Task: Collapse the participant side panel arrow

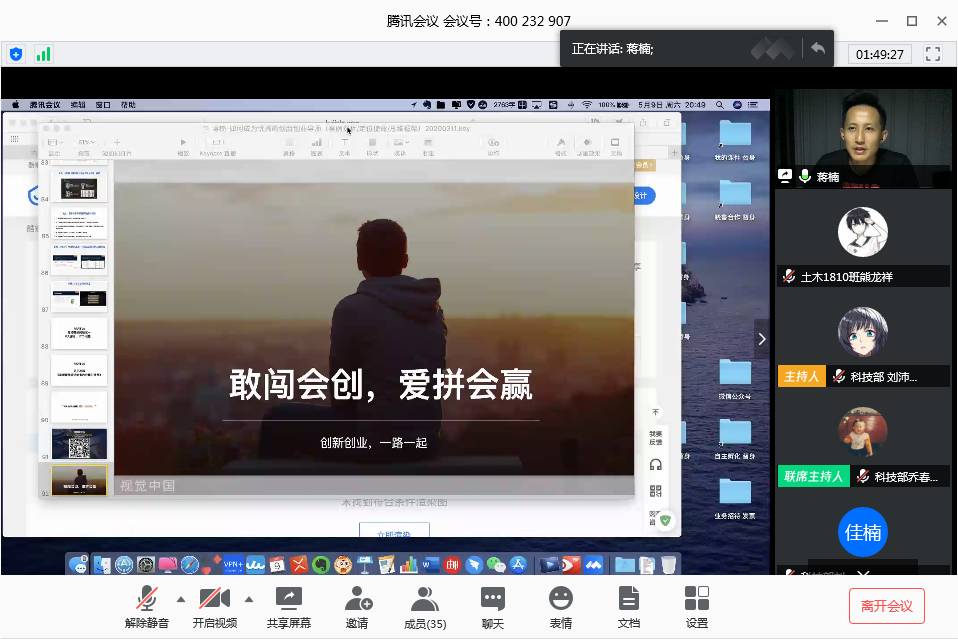Action: (x=762, y=339)
